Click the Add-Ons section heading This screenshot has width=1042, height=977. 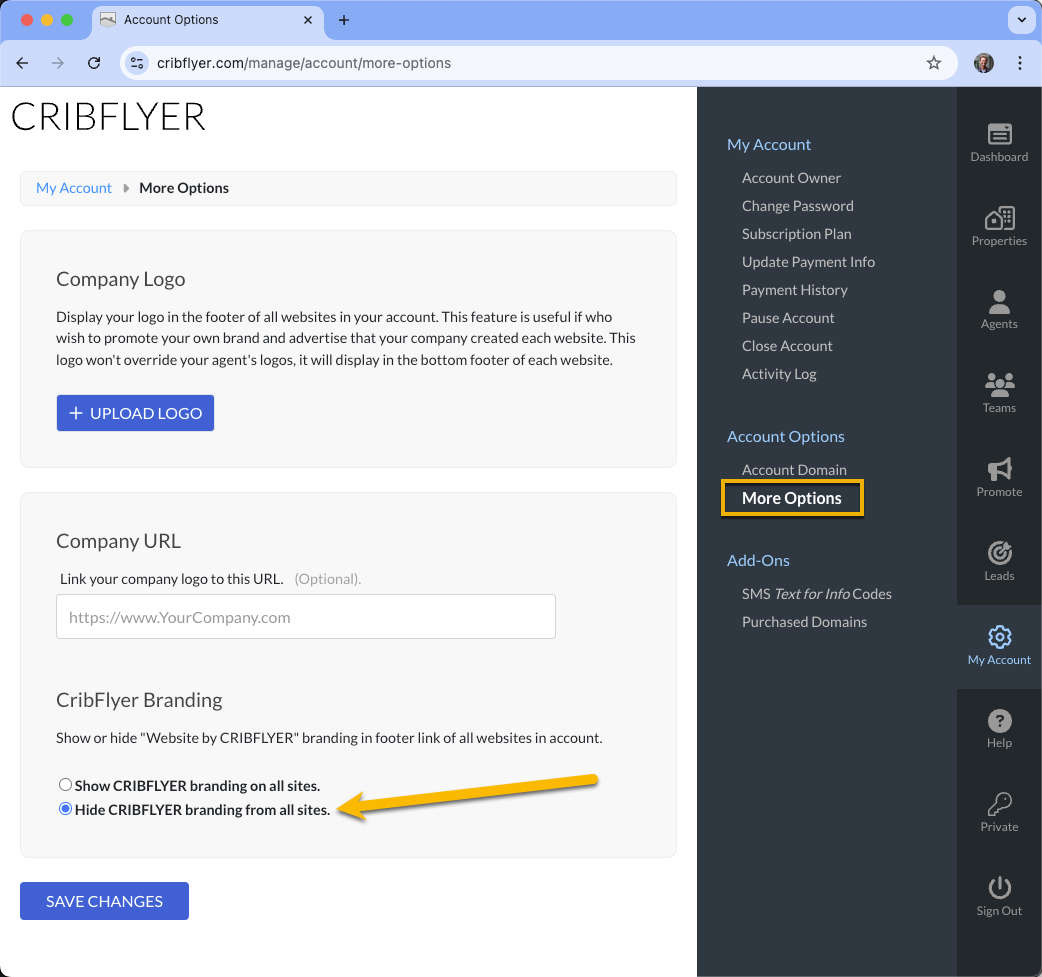click(x=758, y=560)
